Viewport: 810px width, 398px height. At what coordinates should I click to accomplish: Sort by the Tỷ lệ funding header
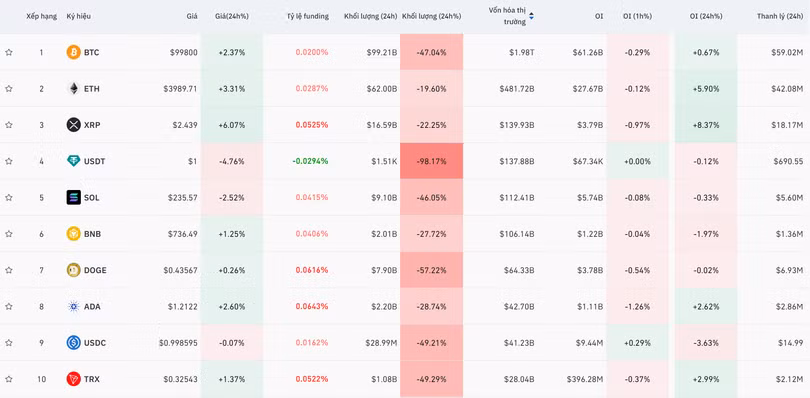coord(308,17)
